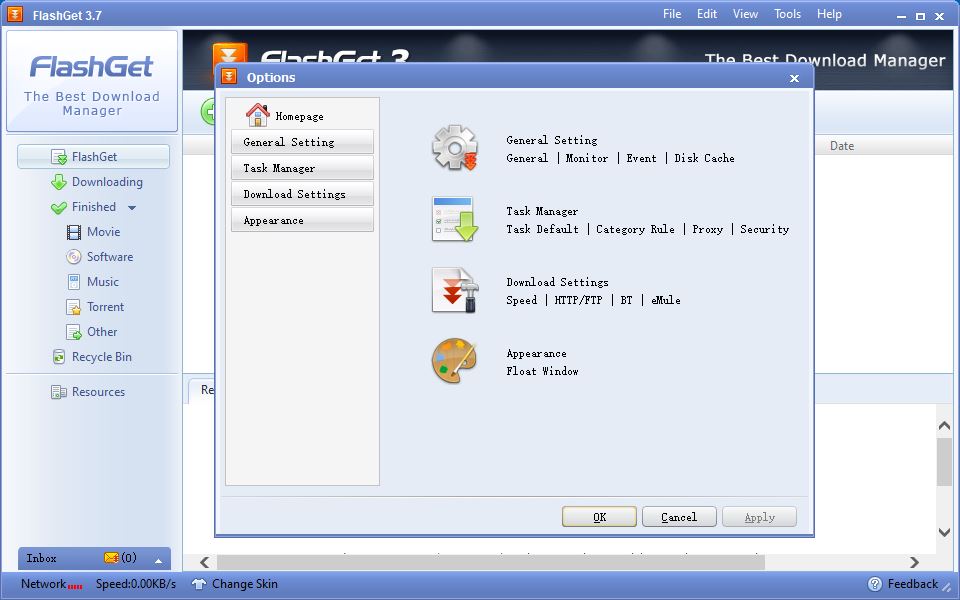Viewport: 960px width, 600px height.
Task: Open the Tools menu
Action: pos(787,14)
